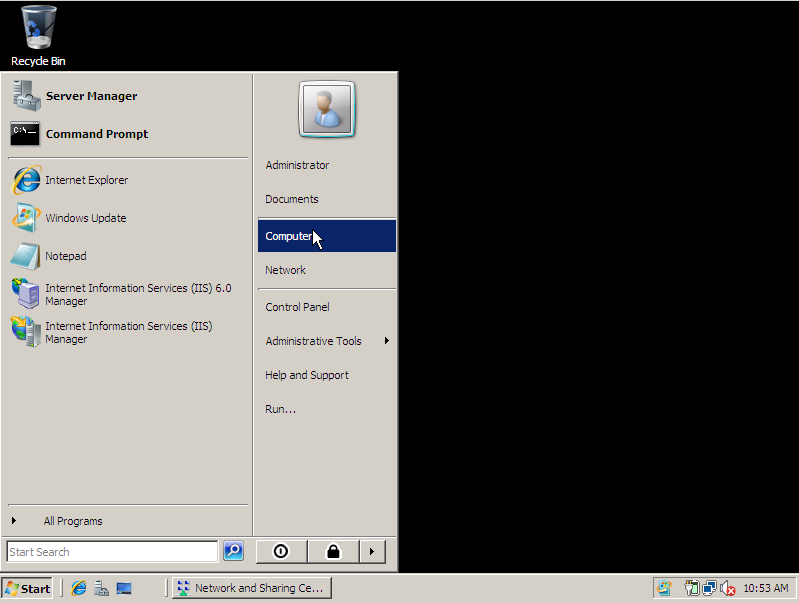Click the network connection tray icon
The image size is (799, 603).
click(709, 588)
